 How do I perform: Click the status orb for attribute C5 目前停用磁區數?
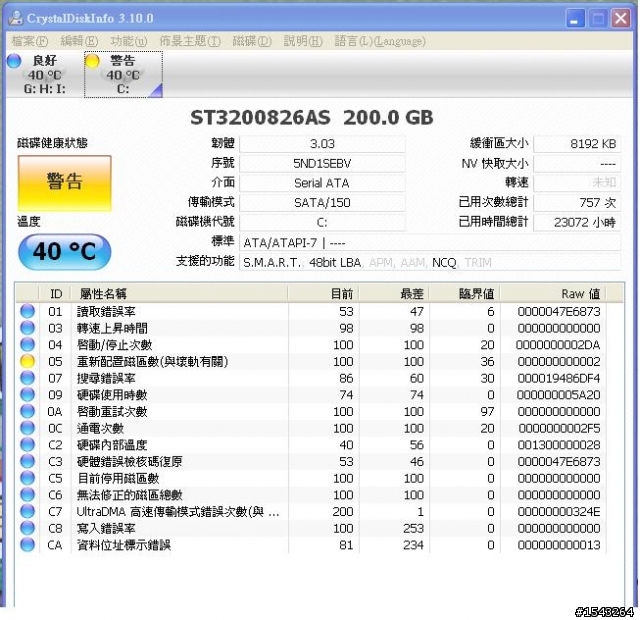(27, 478)
